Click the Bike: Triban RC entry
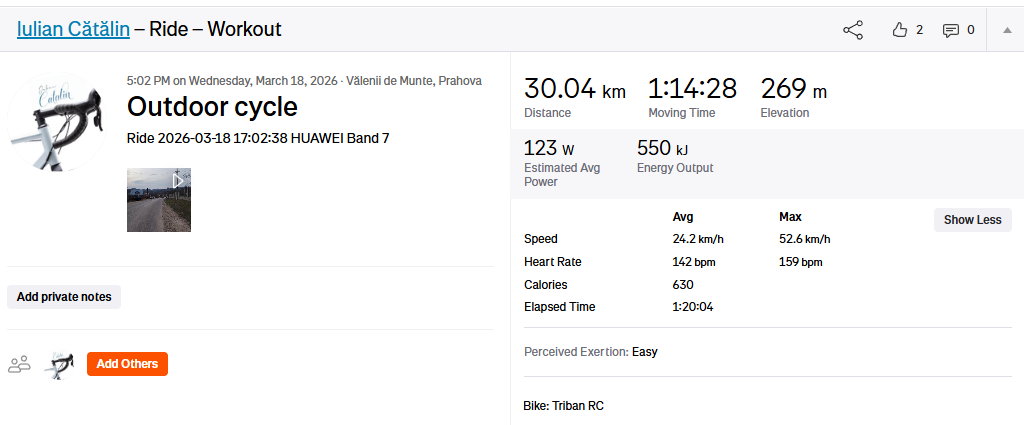1024x425 pixels. (564, 406)
